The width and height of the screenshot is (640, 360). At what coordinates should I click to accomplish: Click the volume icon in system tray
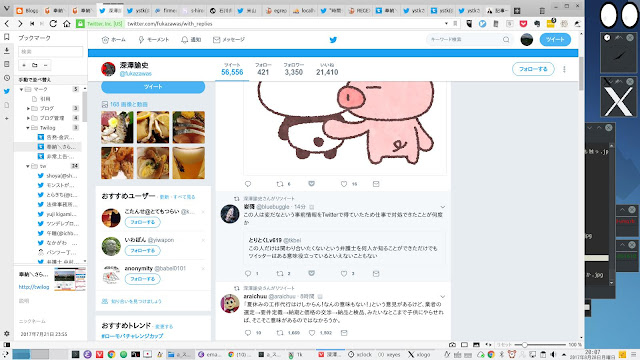click(x=553, y=354)
